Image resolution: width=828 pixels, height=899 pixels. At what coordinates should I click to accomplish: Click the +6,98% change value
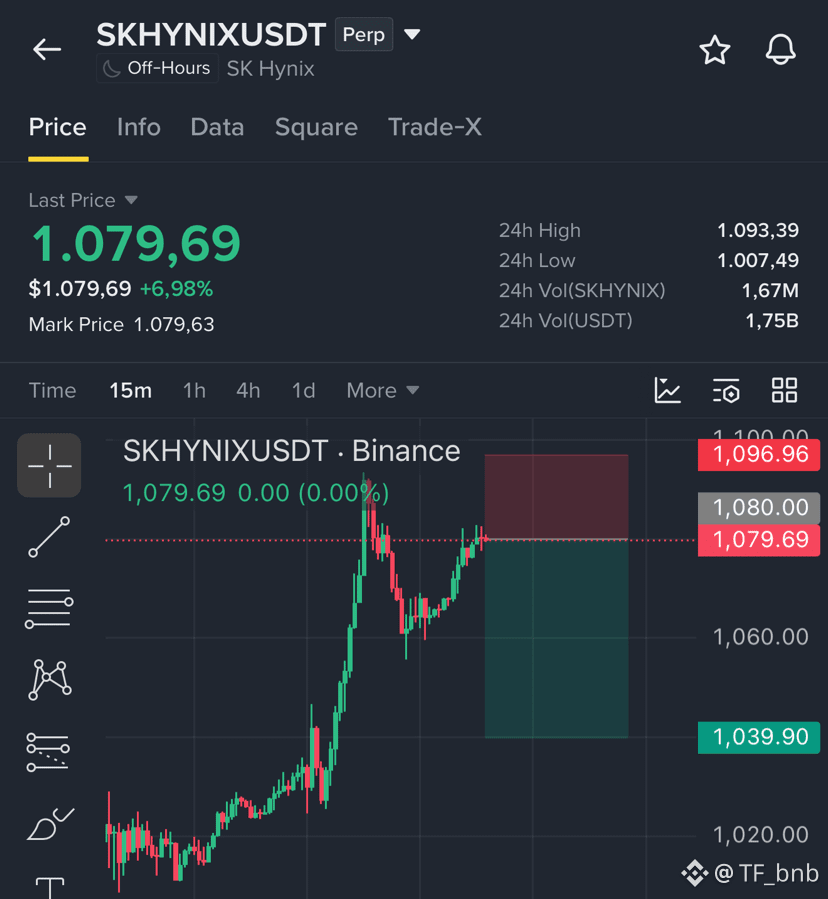(x=177, y=289)
